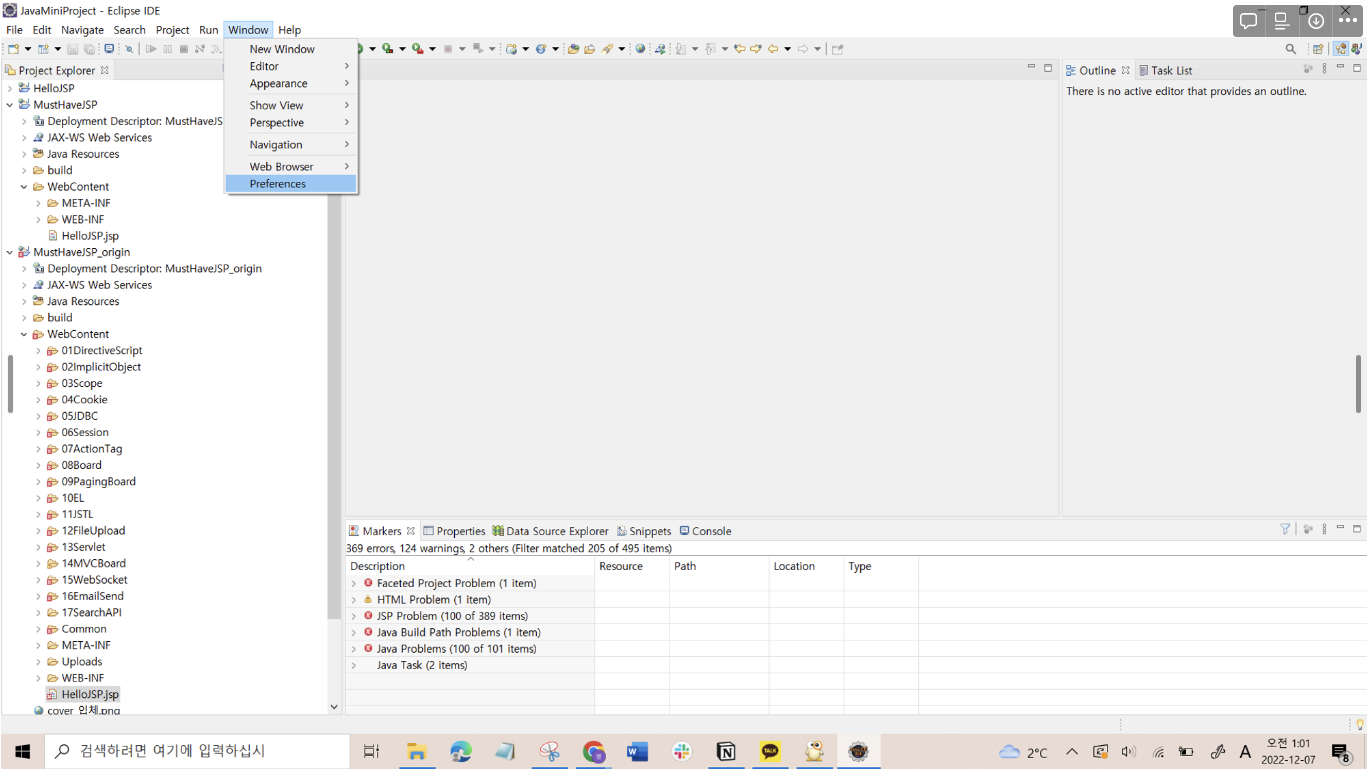Minimize the Outline view
This screenshot has height=772, width=1367.
click(1340, 68)
